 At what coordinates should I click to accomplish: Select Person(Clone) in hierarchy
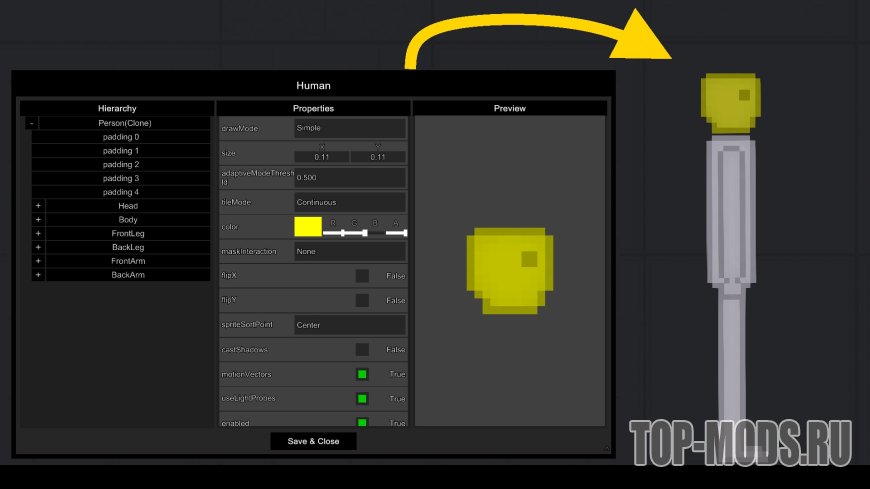pyautogui.click(x=125, y=123)
